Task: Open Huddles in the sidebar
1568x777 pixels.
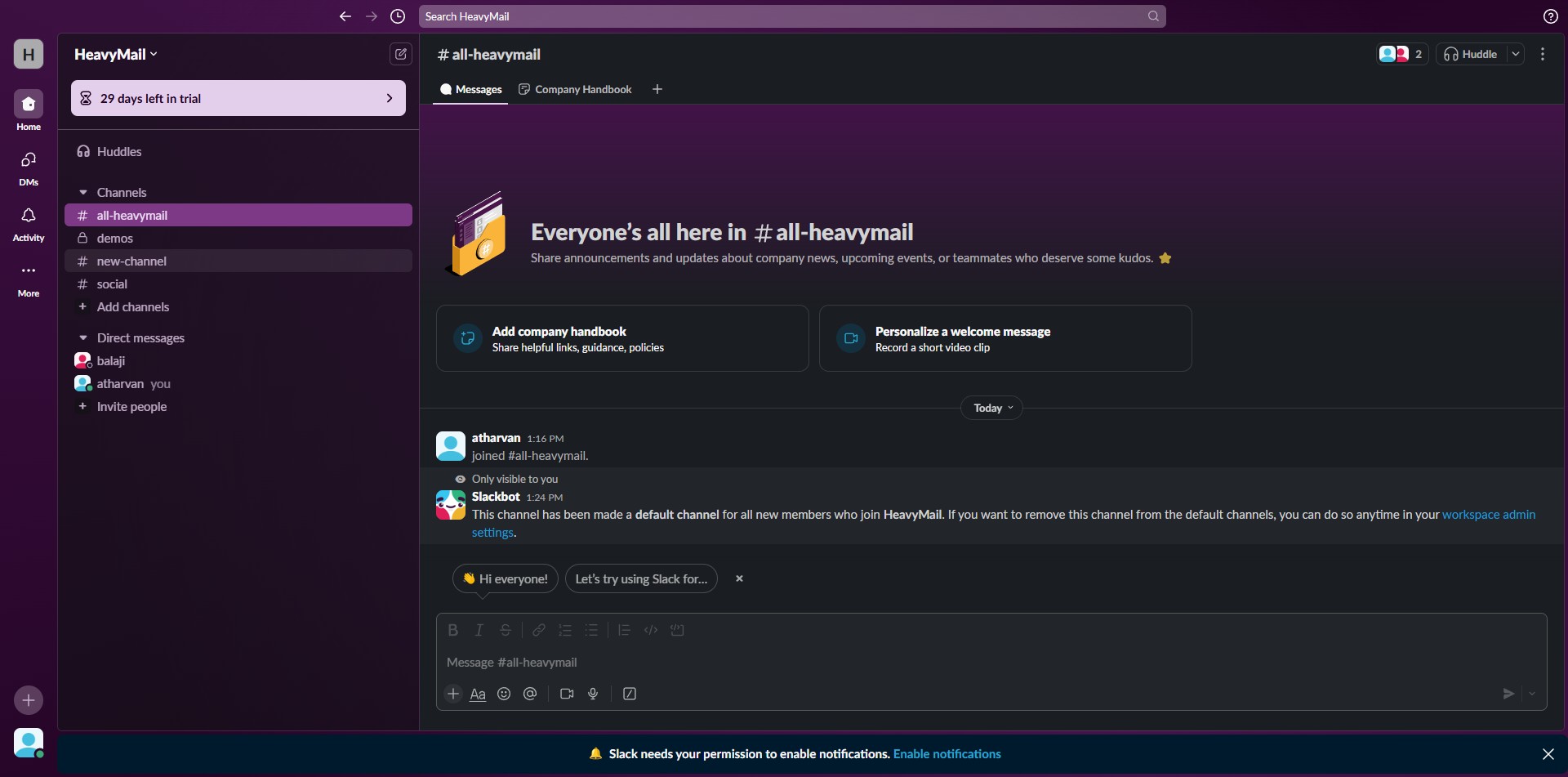Action: 238,151
